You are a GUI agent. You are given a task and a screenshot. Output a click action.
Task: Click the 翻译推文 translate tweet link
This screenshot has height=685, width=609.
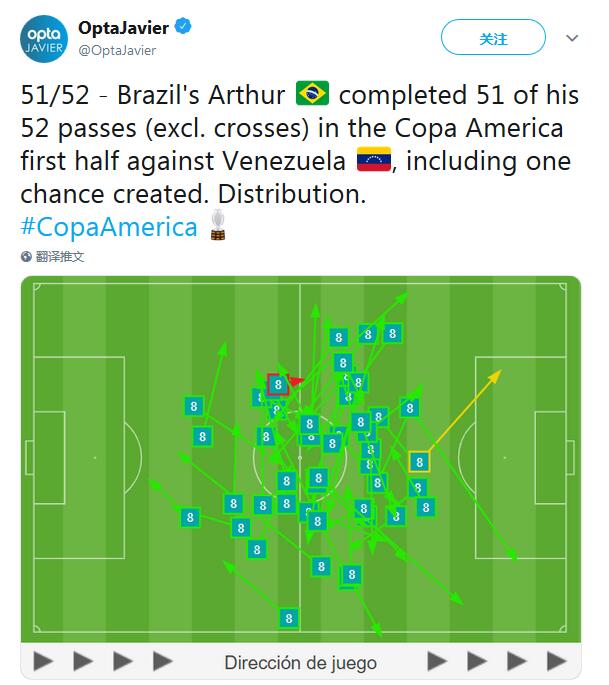click(60, 256)
